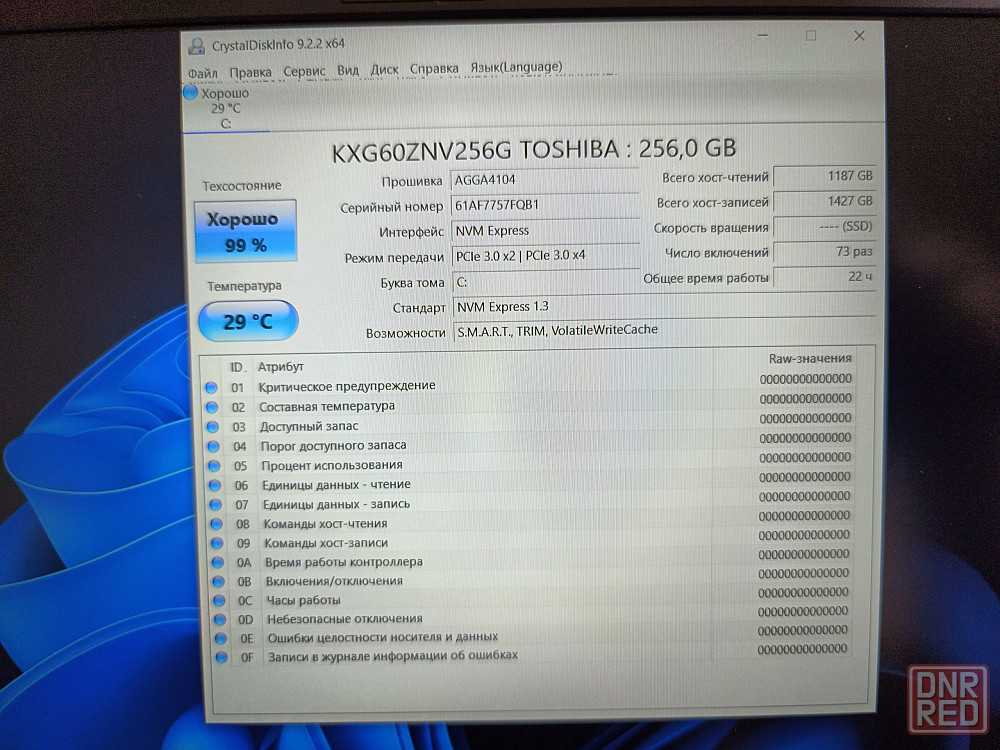Click status icon for Ошибки целостности носителя row
Image resolution: width=1000 pixels, height=750 pixels.
pos(221,638)
